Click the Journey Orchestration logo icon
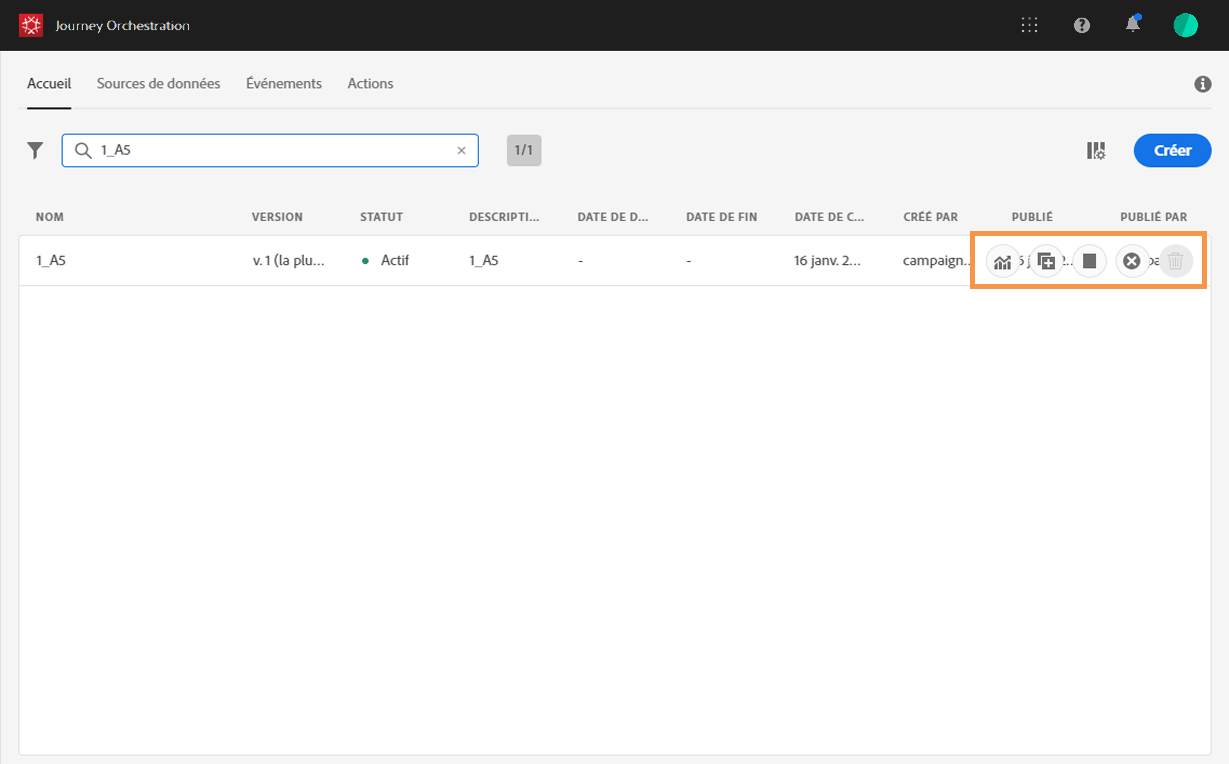 click(x=30, y=26)
